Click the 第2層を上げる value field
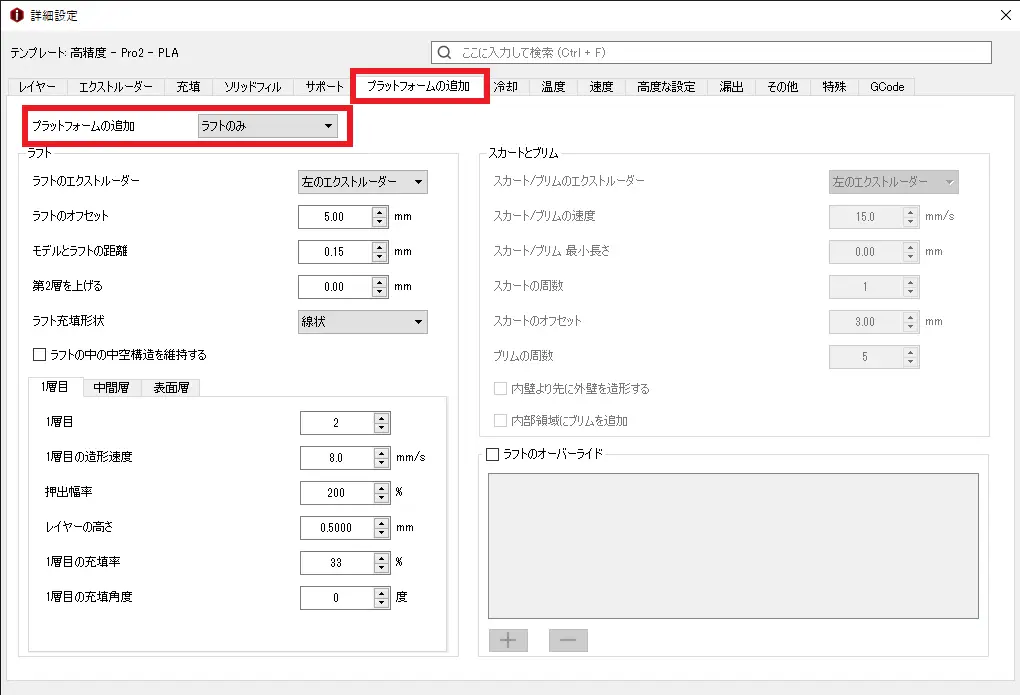The width and height of the screenshot is (1020, 695). pos(335,287)
